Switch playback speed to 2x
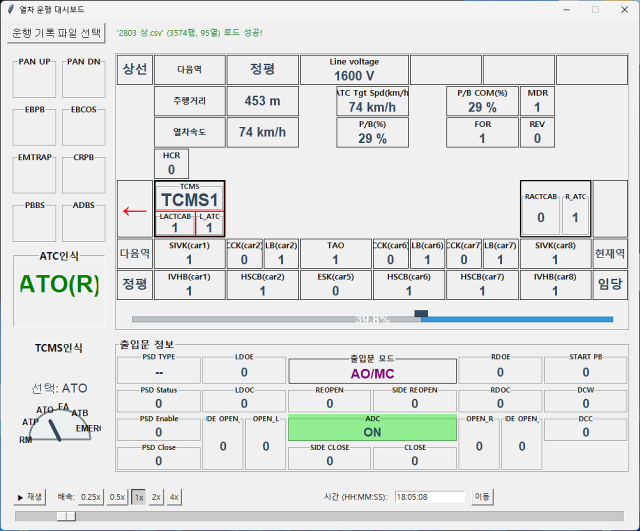Viewport: 640px width, 531px height. pos(156,496)
